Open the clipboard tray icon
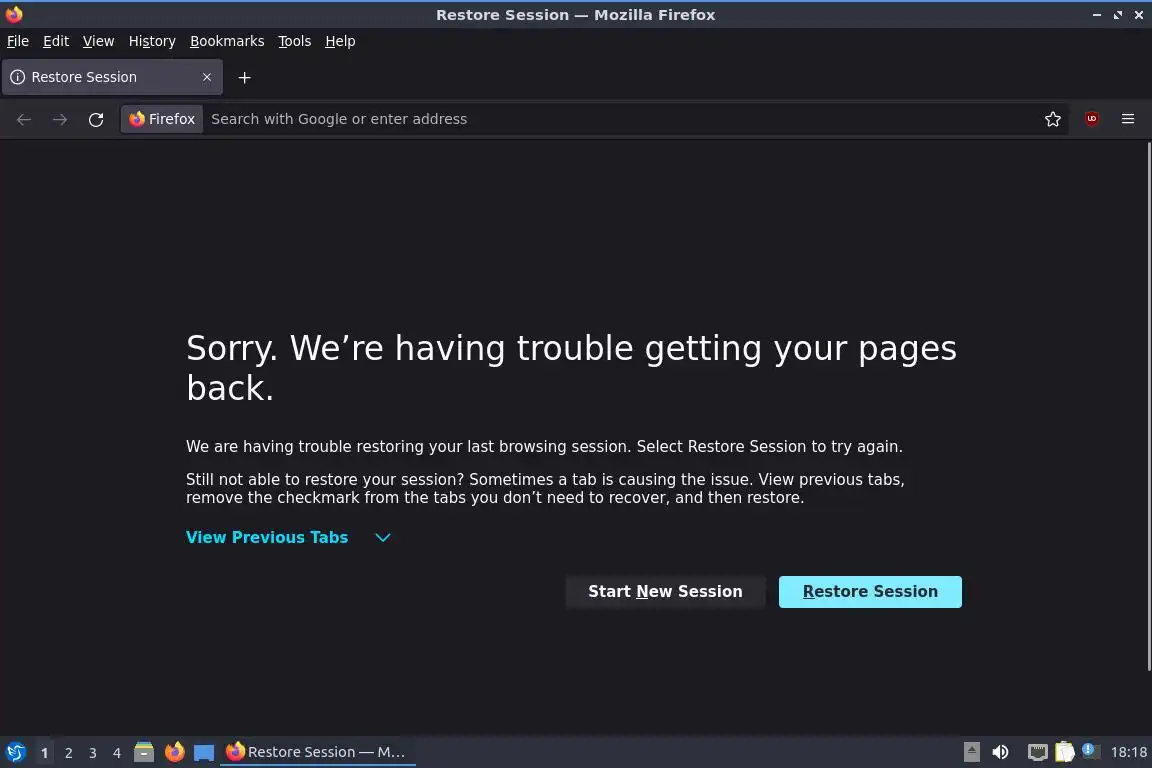The width and height of the screenshot is (1152, 768). [x=1065, y=752]
